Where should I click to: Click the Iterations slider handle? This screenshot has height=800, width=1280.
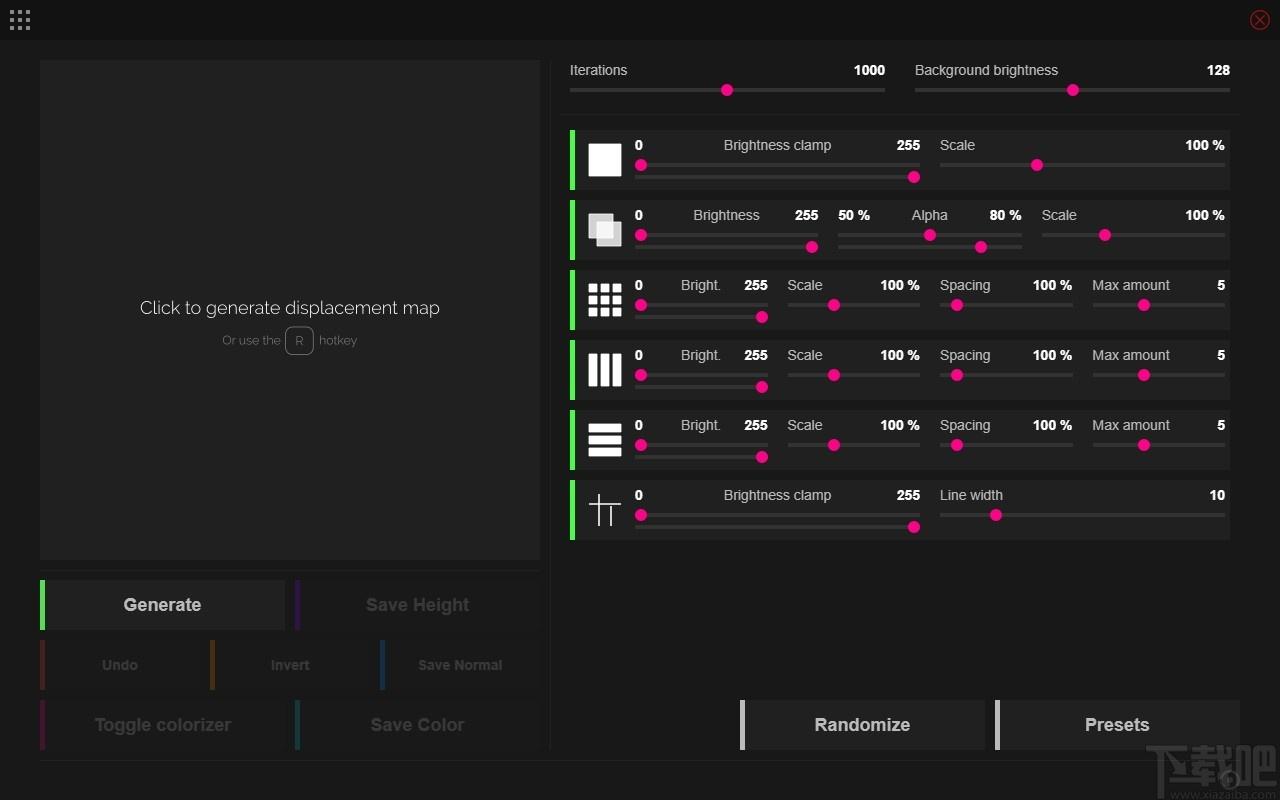tap(727, 90)
